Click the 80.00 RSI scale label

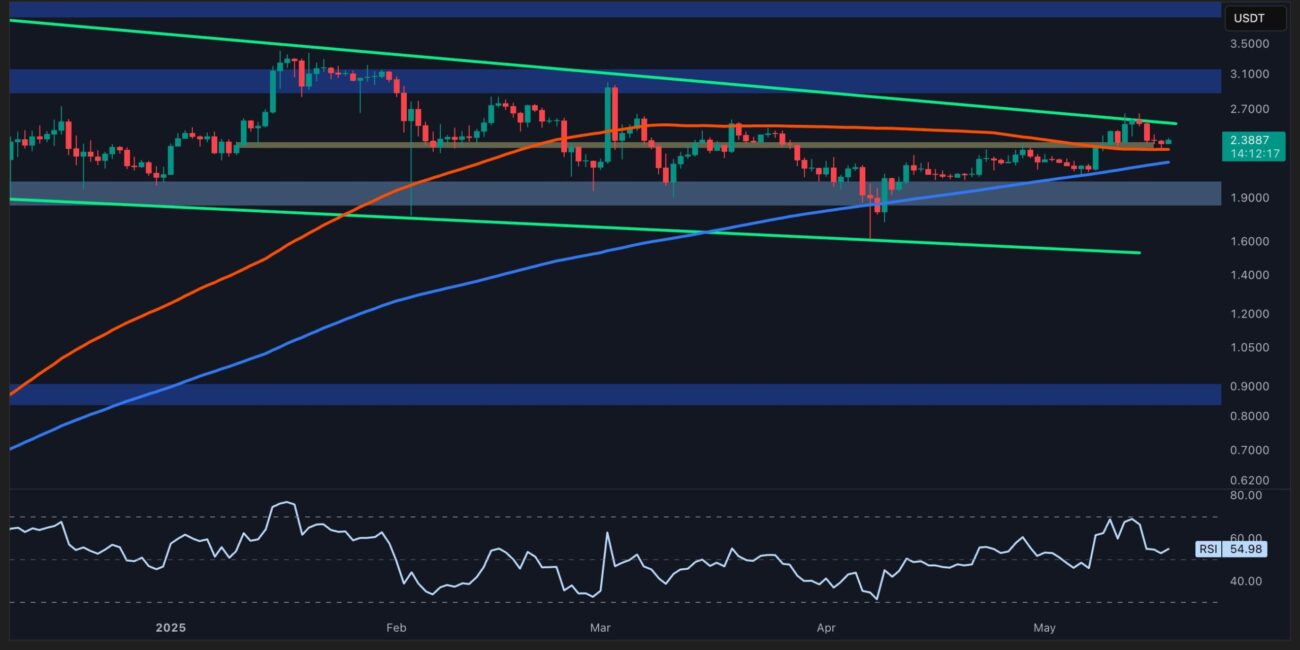tap(1248, 495)
